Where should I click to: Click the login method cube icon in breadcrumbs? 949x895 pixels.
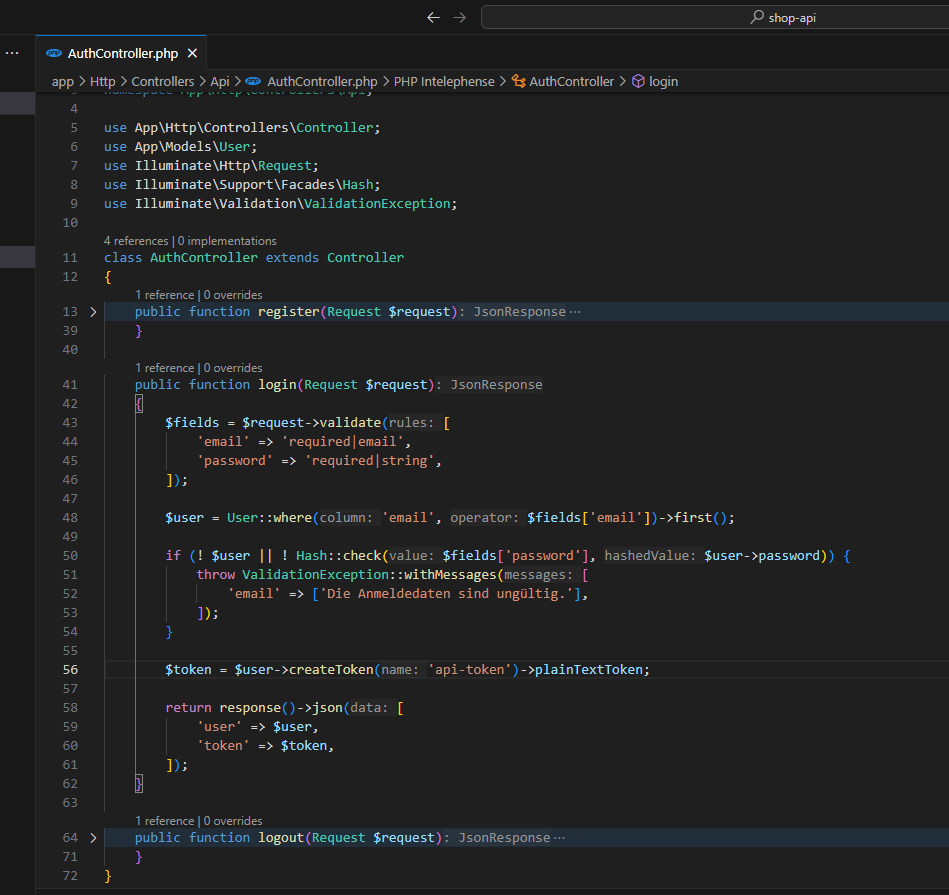click(638, 82)
